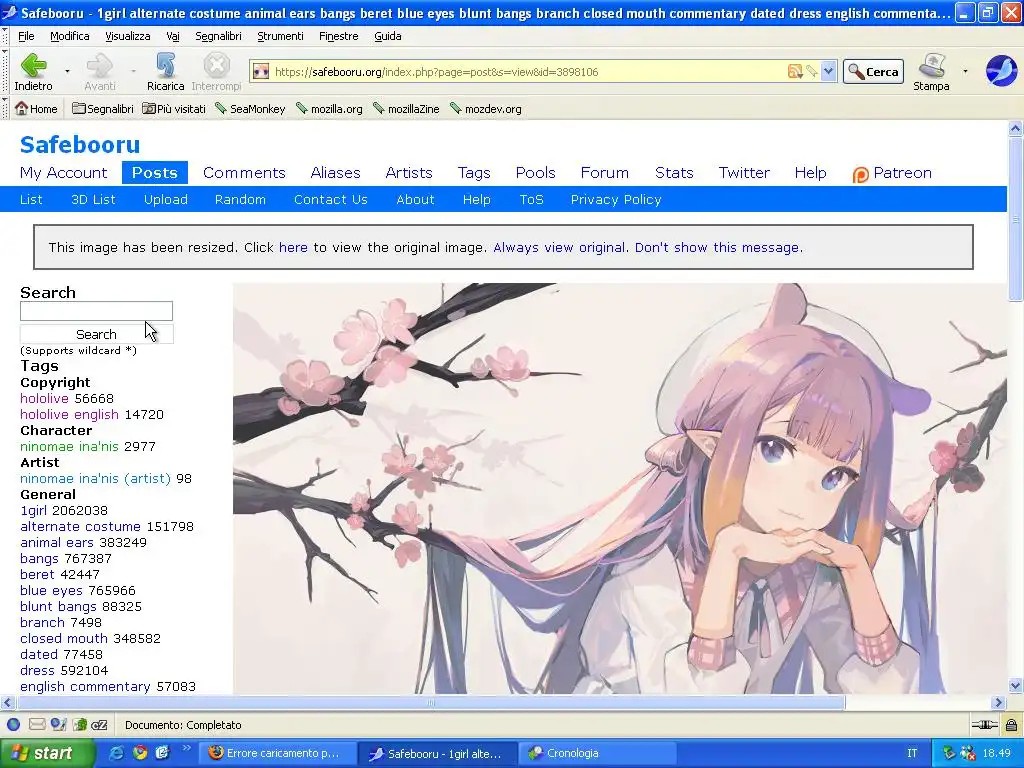The height and width of the screenshot is (768, 1024).
Task: Click the Safebooru site title
Action: tap(80, 144)
